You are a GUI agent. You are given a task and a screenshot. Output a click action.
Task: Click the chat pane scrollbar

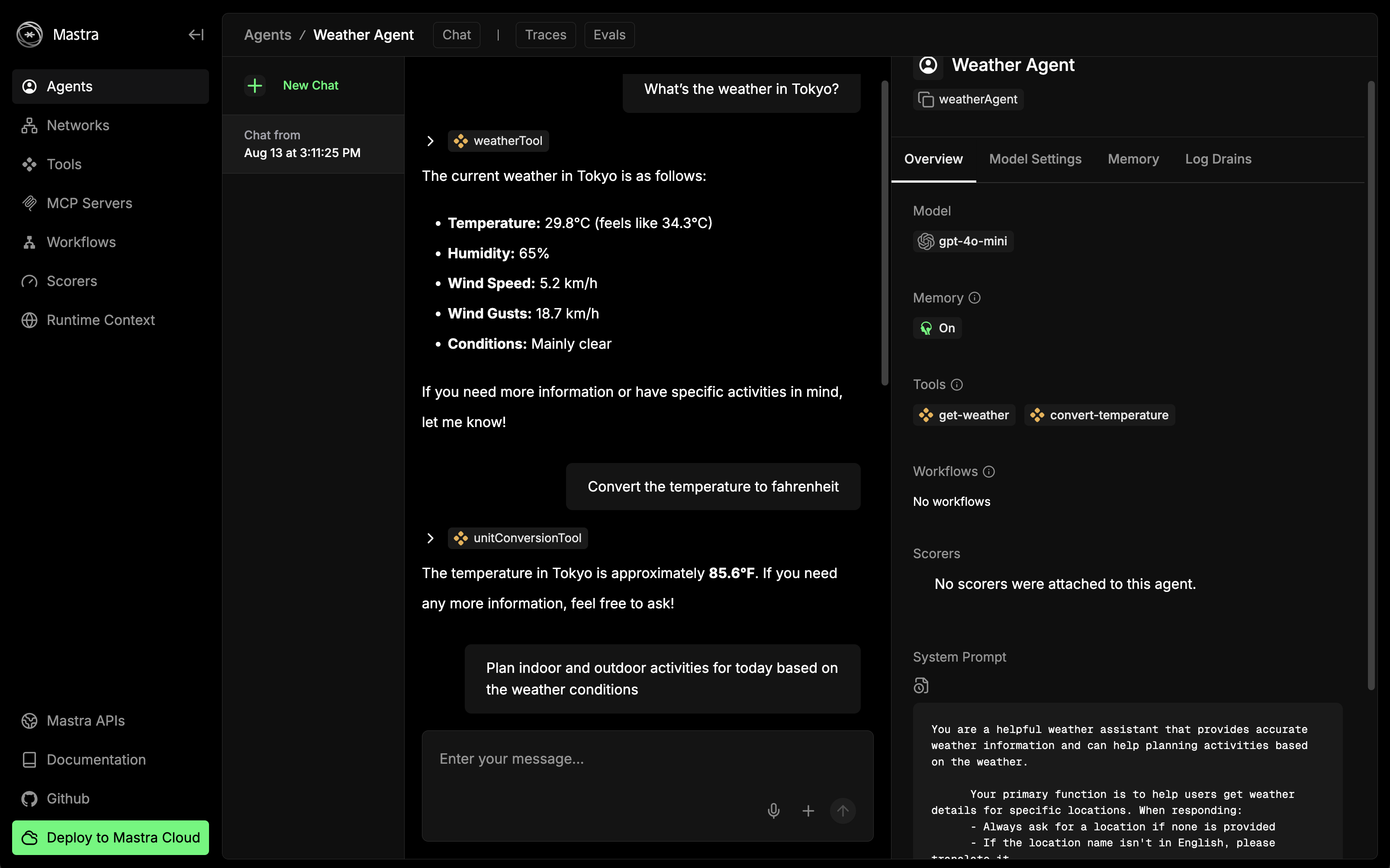885,233
